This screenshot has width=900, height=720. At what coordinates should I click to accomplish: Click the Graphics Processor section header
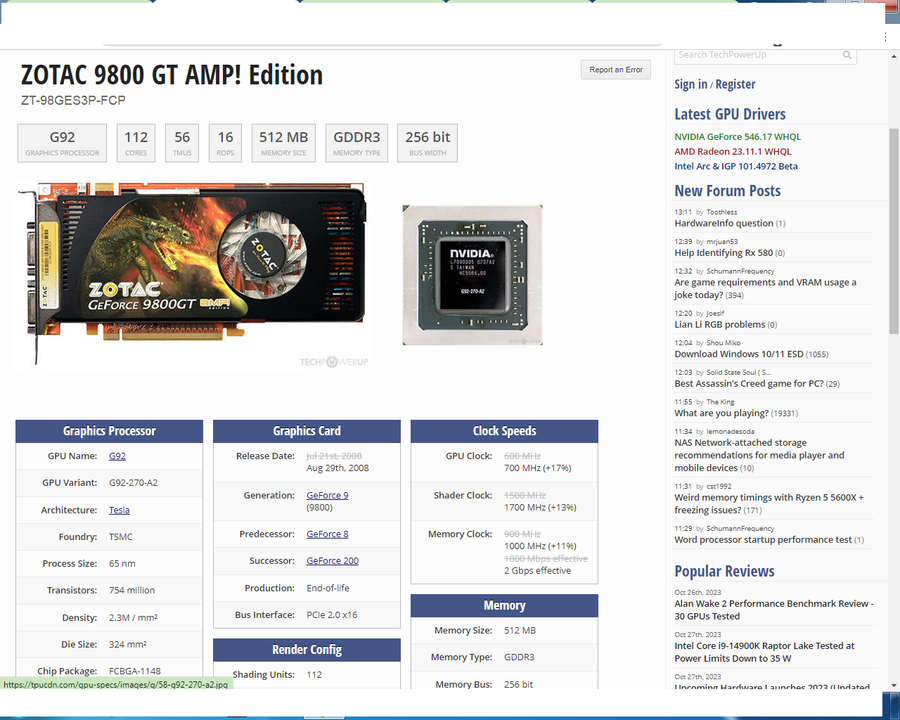(109, 431)
